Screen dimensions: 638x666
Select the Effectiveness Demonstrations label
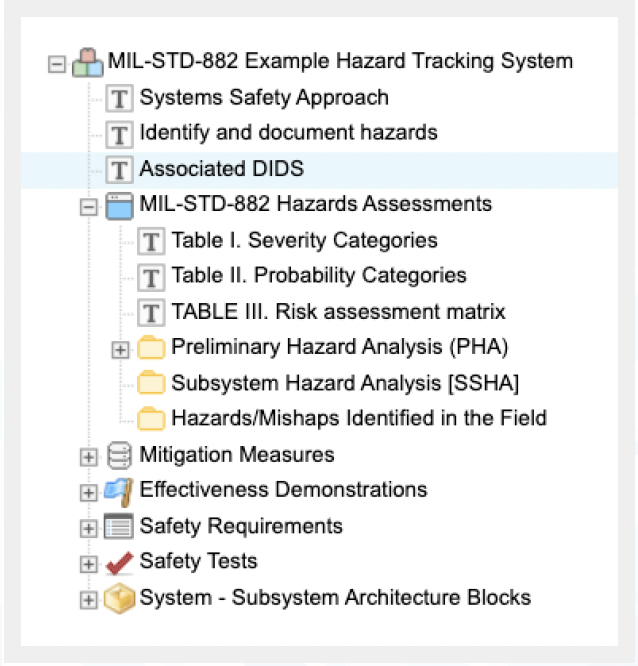coord(283,490)
